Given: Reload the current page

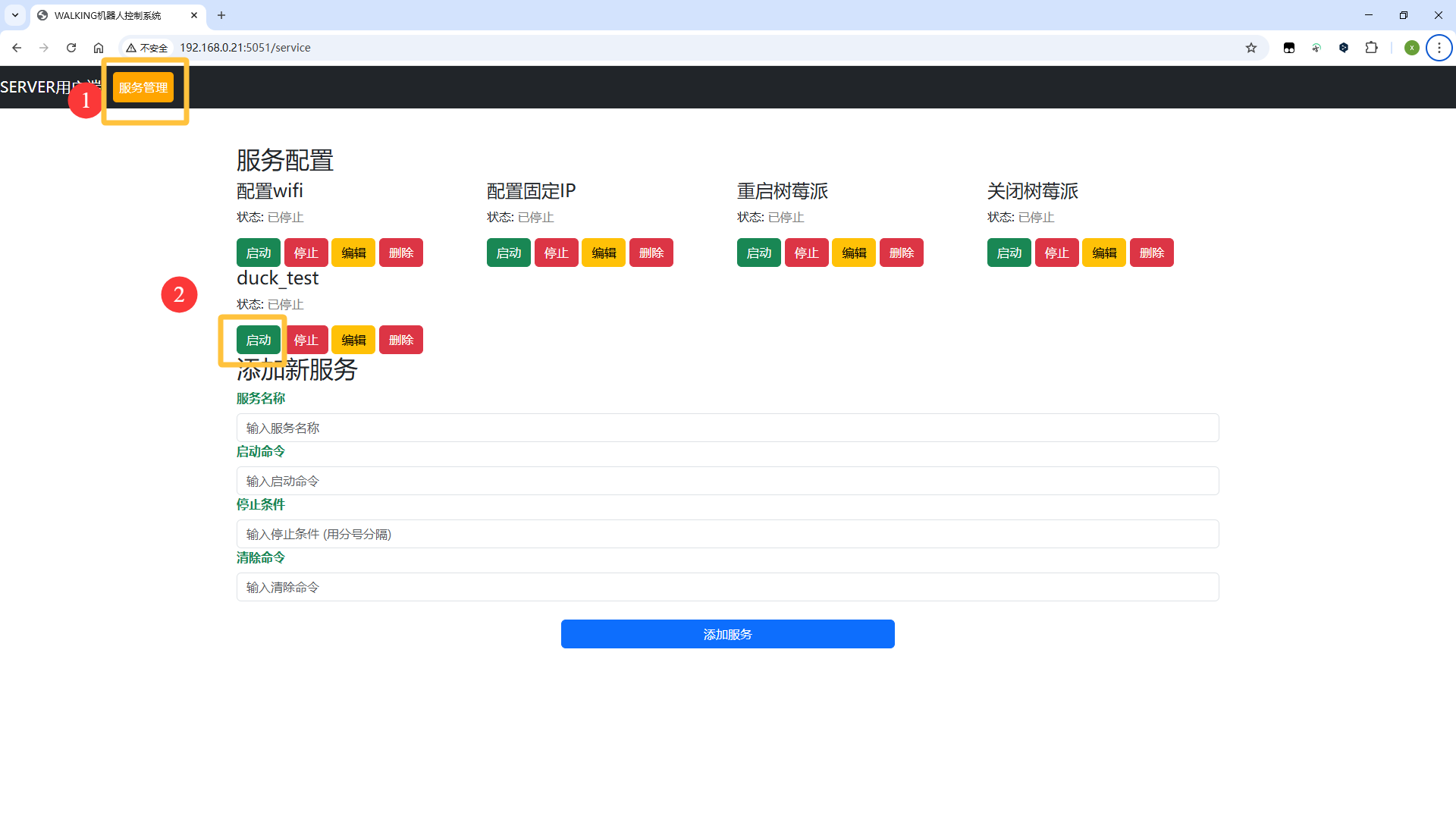Looking at the screenshot, I should coord(71,47).
